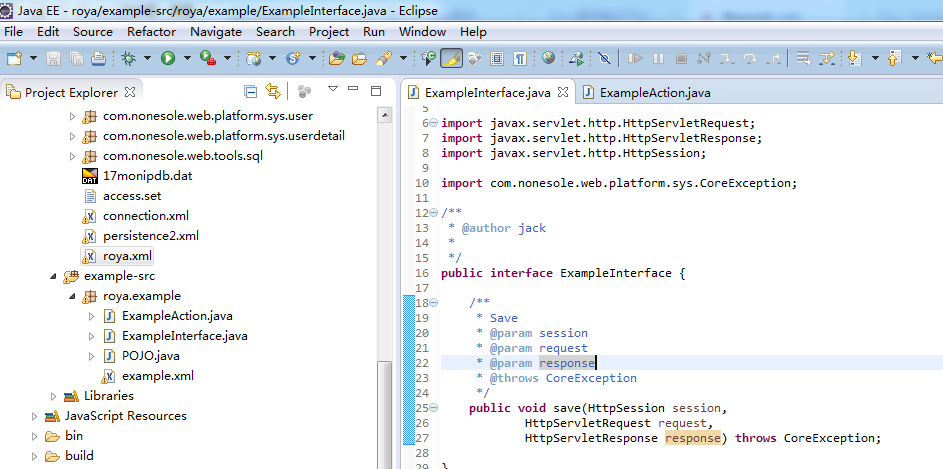This screenshot has width=943, height=469.
Task: Toggle Show Whitespace Characters pilcrow icon
Action: coord(520,58)
